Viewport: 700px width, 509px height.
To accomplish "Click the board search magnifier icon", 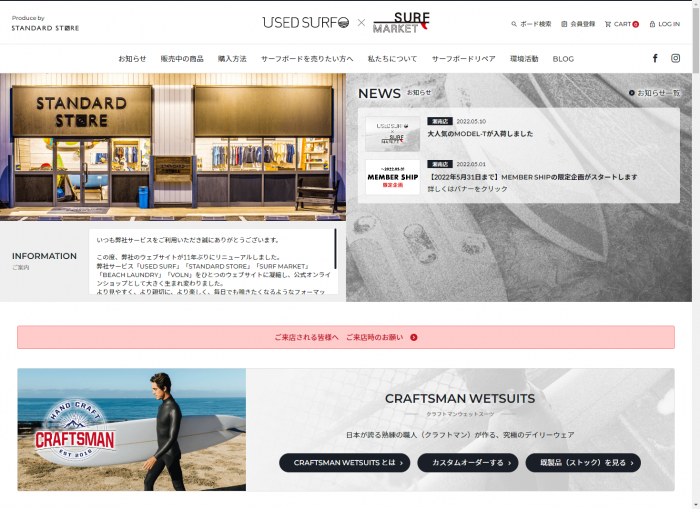I will 514,24.
